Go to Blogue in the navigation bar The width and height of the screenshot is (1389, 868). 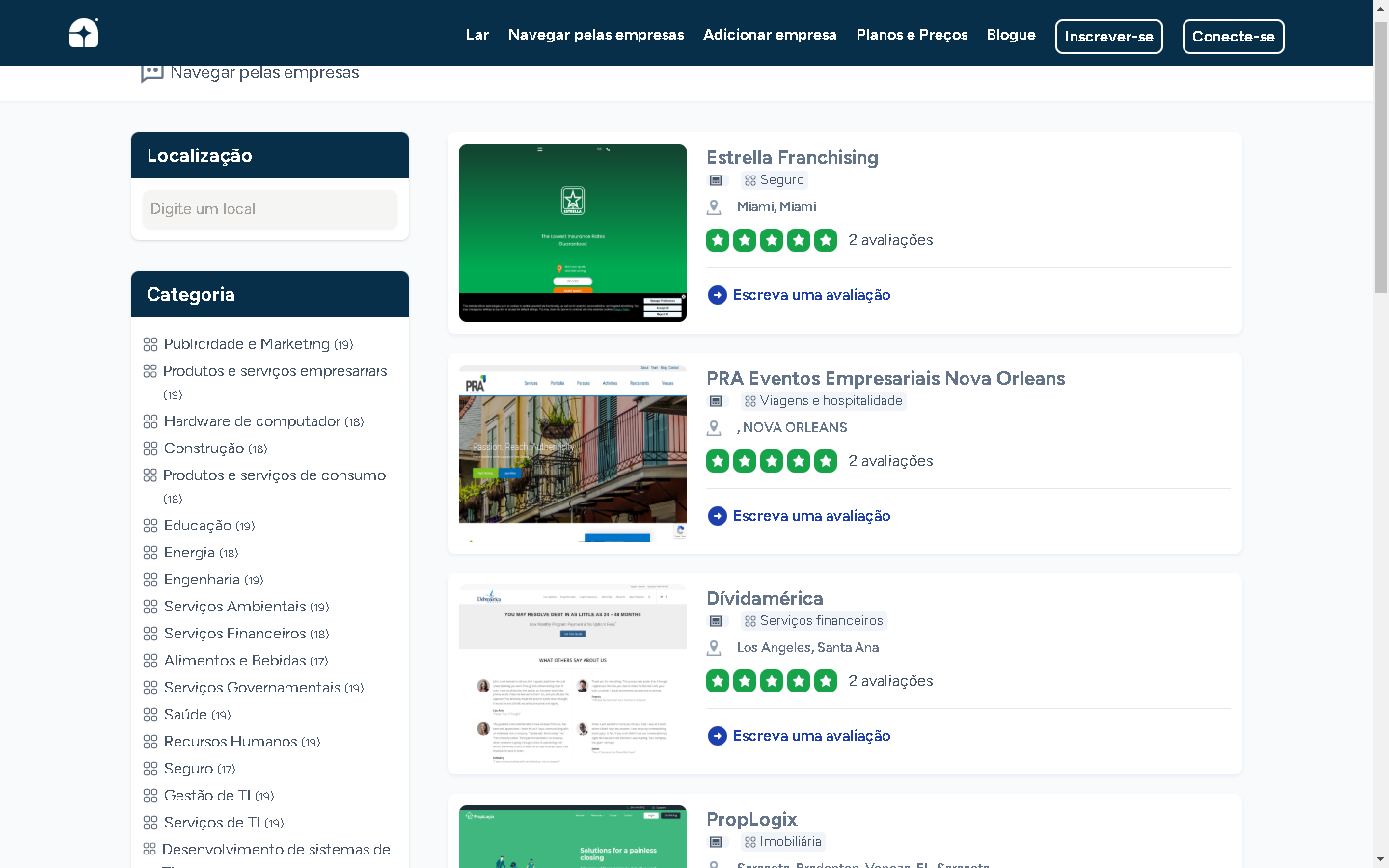point(1011,35)
